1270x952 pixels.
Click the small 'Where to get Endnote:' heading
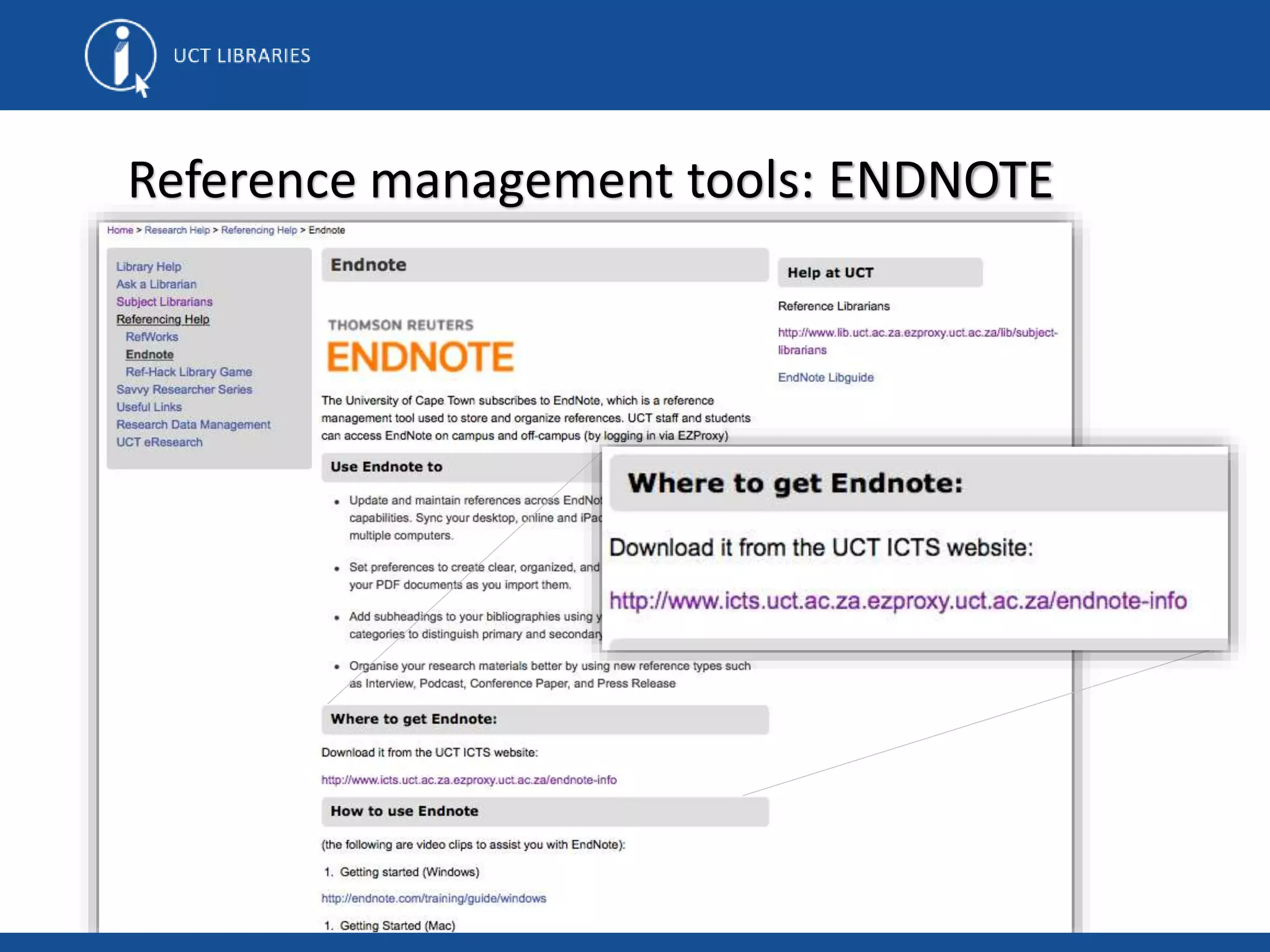[x=414, y=719]
